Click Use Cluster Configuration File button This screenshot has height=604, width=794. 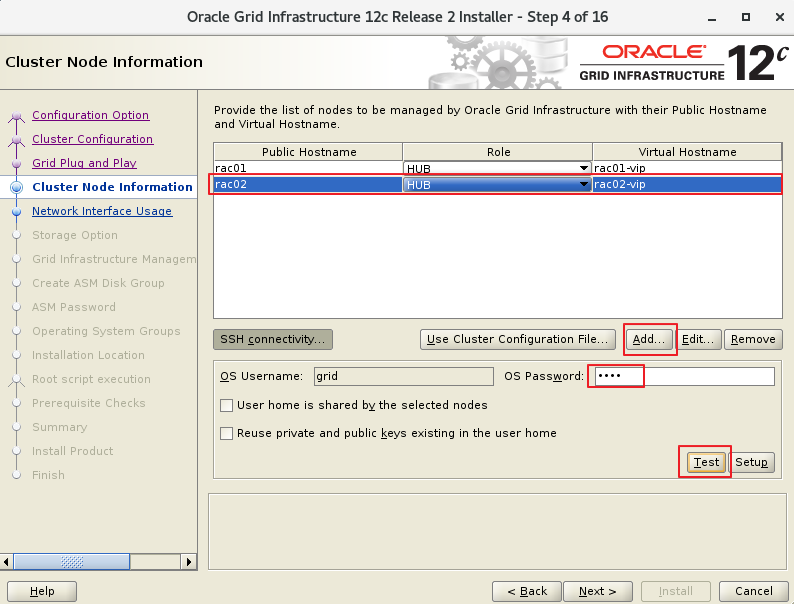coord(518,339)
